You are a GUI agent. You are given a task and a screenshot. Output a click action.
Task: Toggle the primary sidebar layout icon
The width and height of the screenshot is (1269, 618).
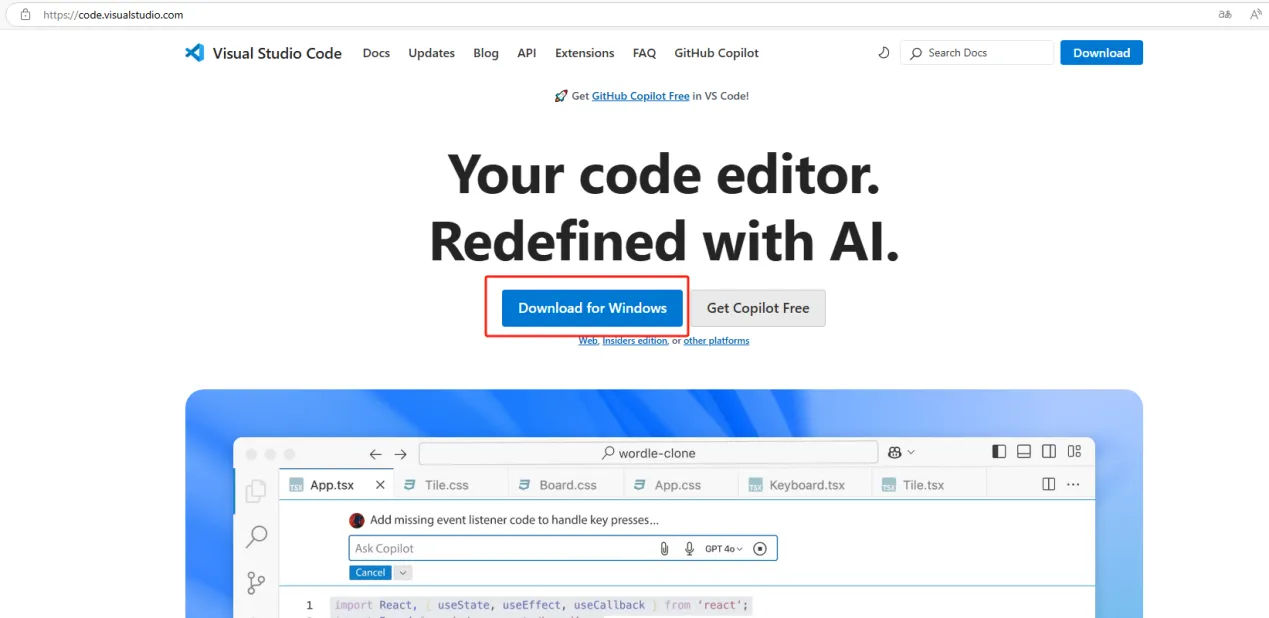[999, 452]
